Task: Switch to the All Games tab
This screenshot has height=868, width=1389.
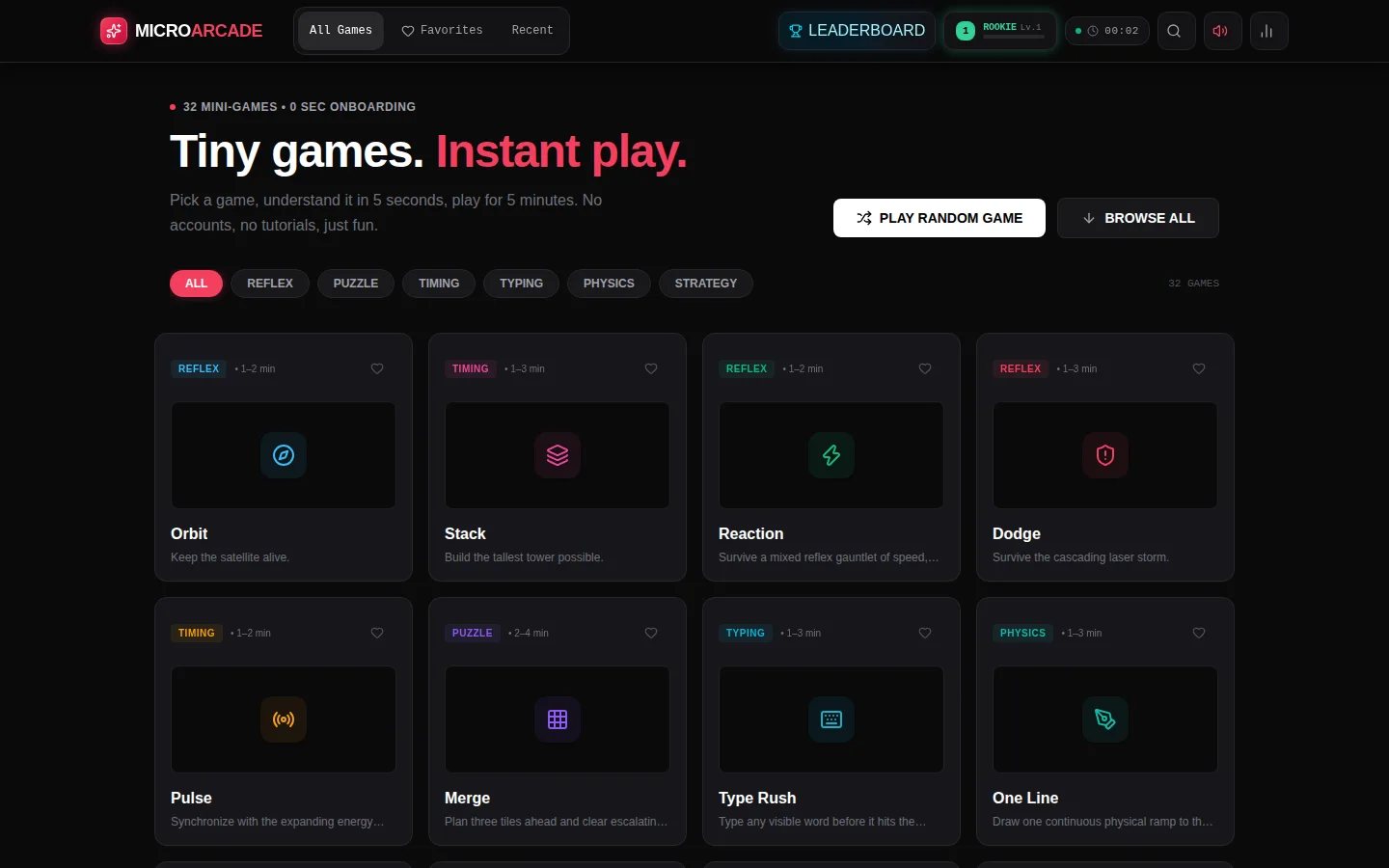Action: pyautogui.click(x=340, y=31)
